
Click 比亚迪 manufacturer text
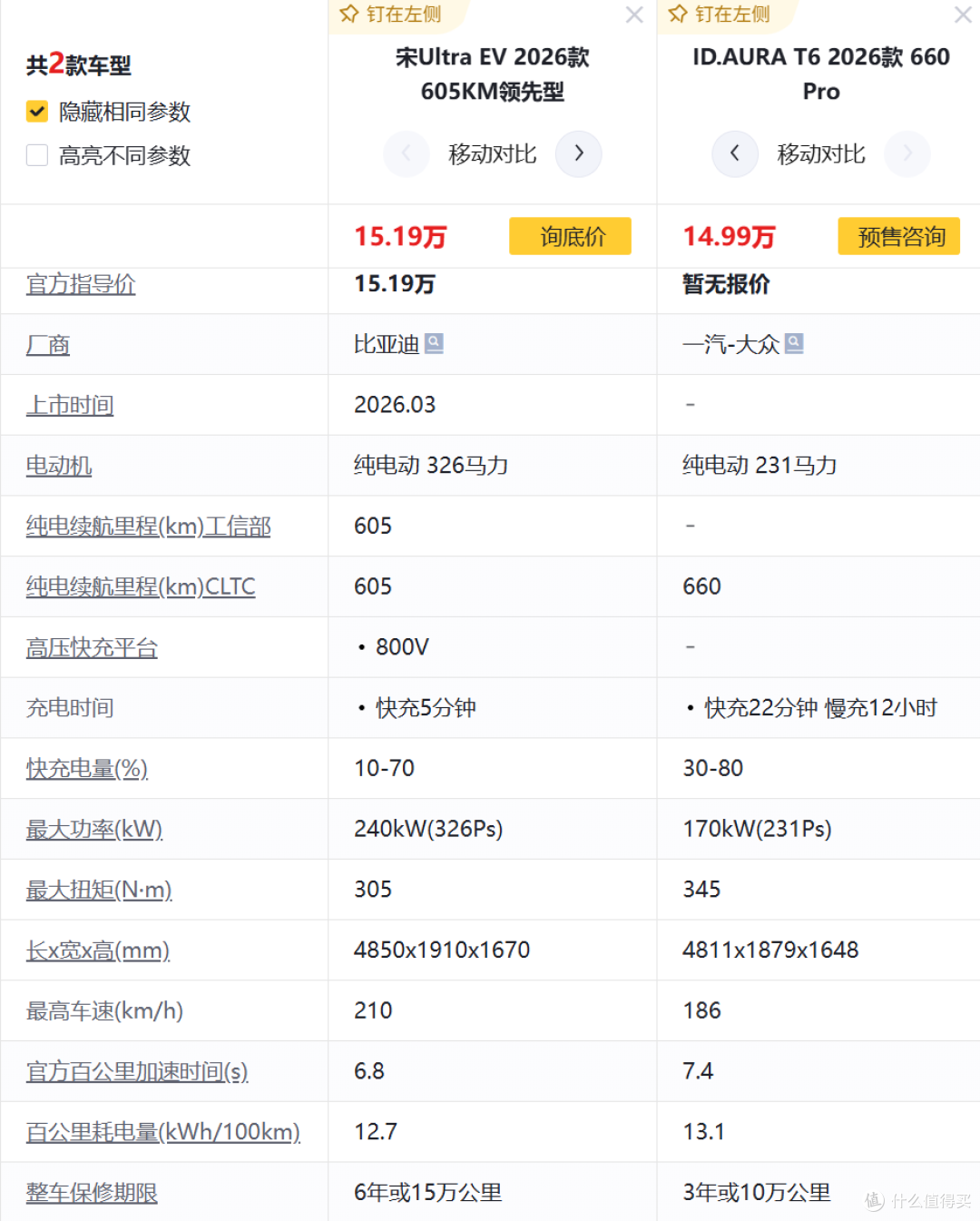point(387,344)
